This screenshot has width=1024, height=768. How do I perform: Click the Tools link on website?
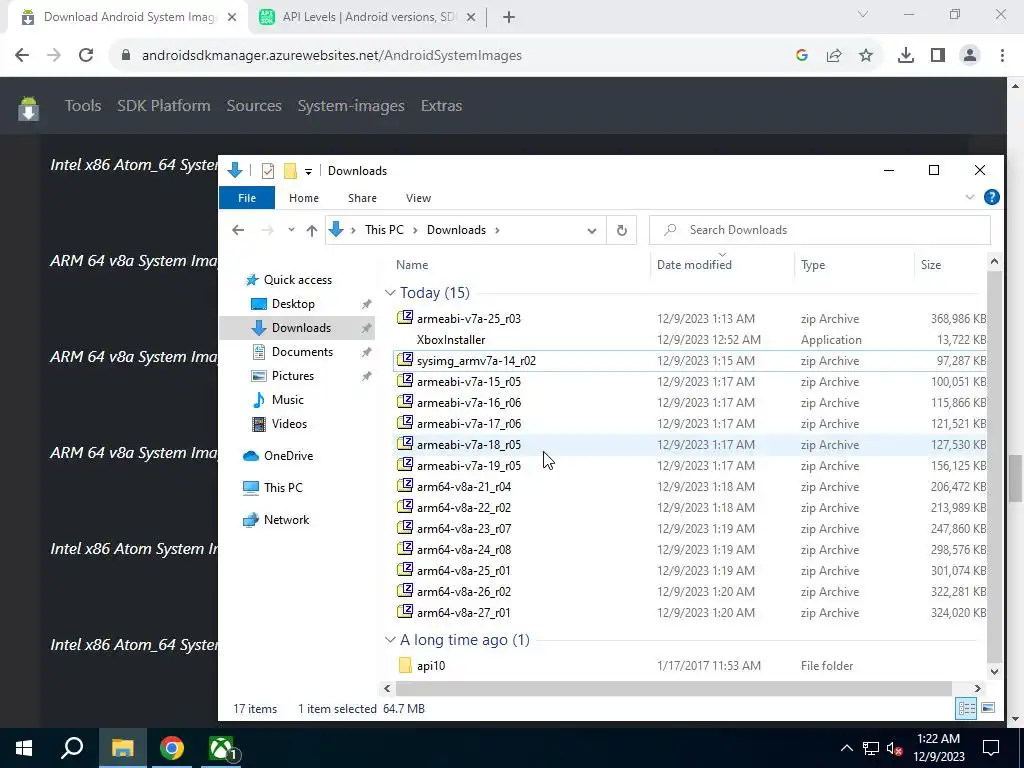(83, 106)
